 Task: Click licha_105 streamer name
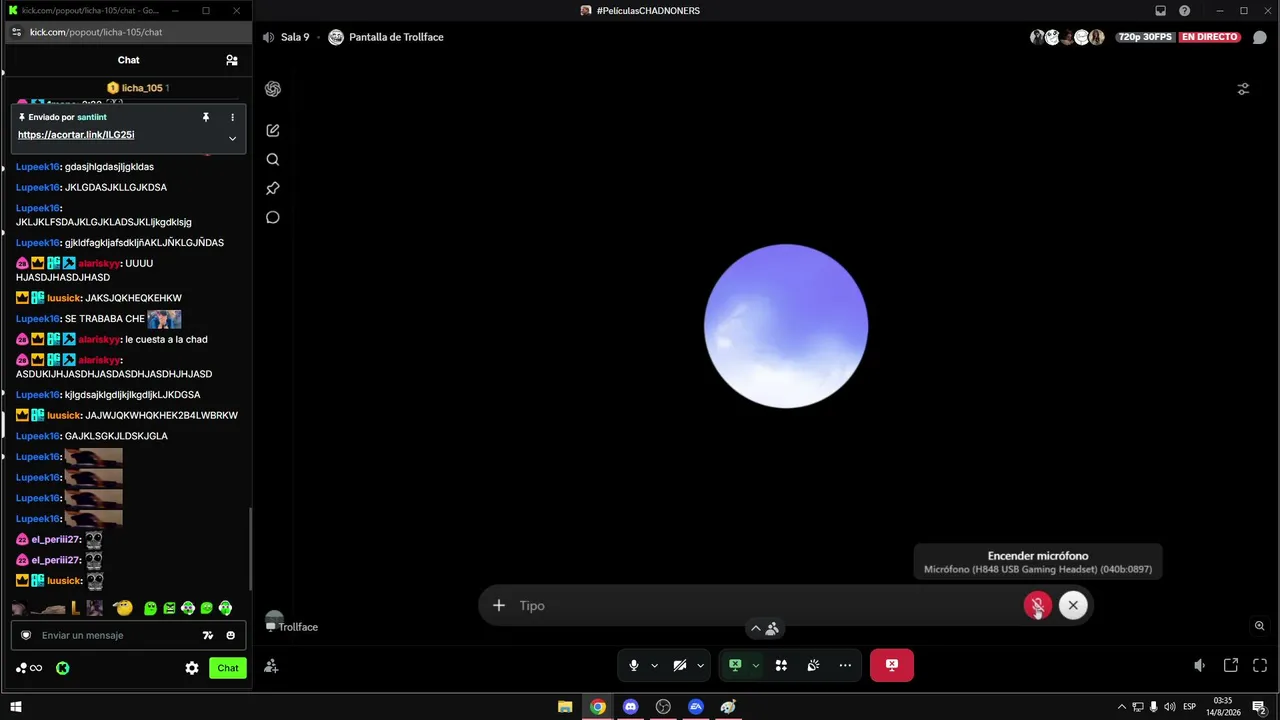pyautogui.click(x=142, y=88)
